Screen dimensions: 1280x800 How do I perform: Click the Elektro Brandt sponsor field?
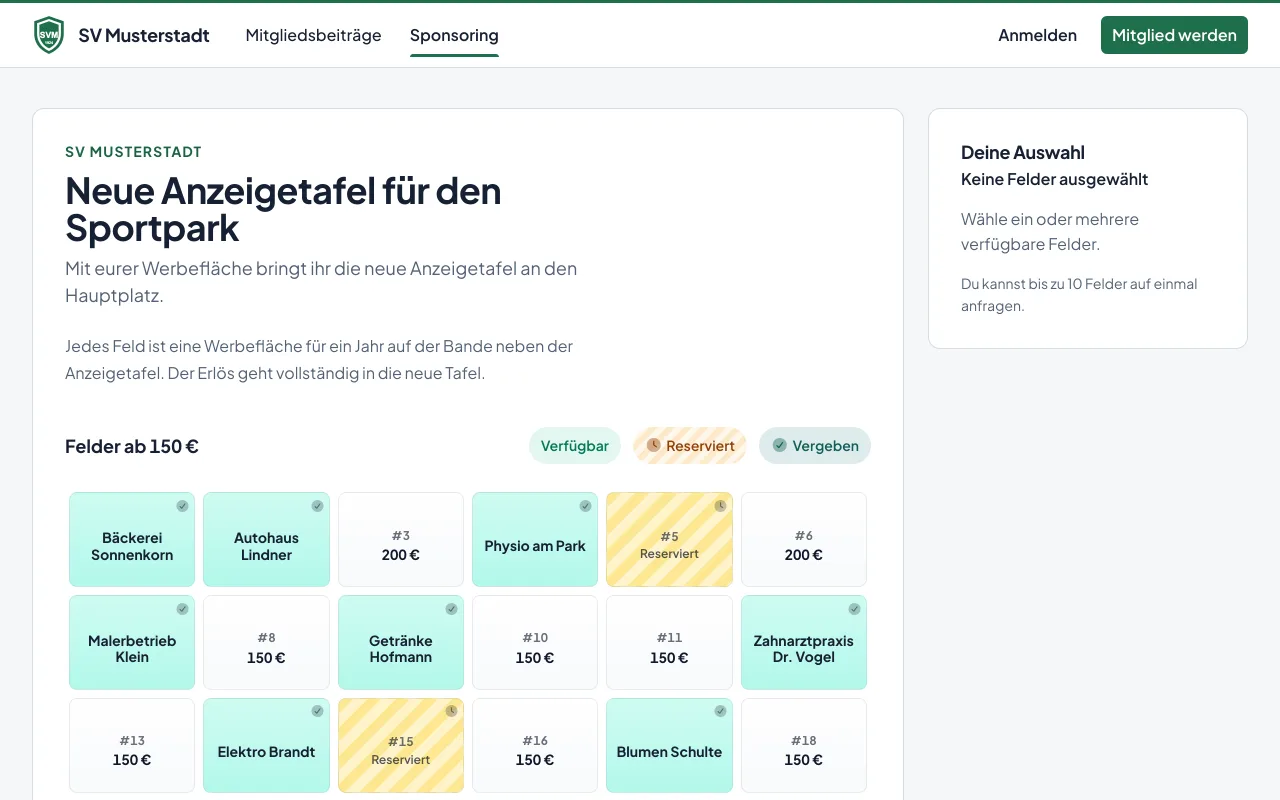[266, 745]
